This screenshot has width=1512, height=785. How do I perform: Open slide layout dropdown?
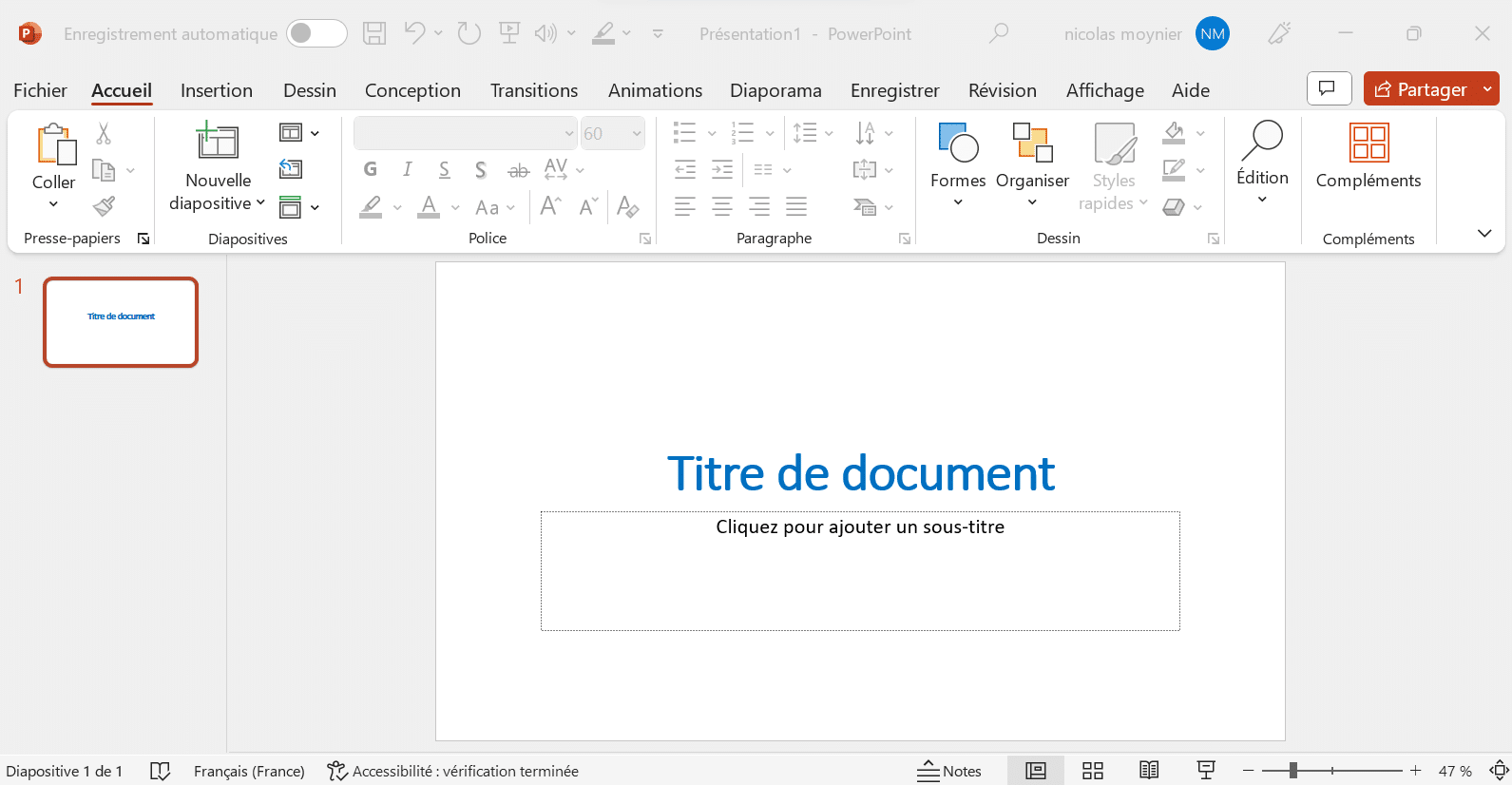point(299,133)
